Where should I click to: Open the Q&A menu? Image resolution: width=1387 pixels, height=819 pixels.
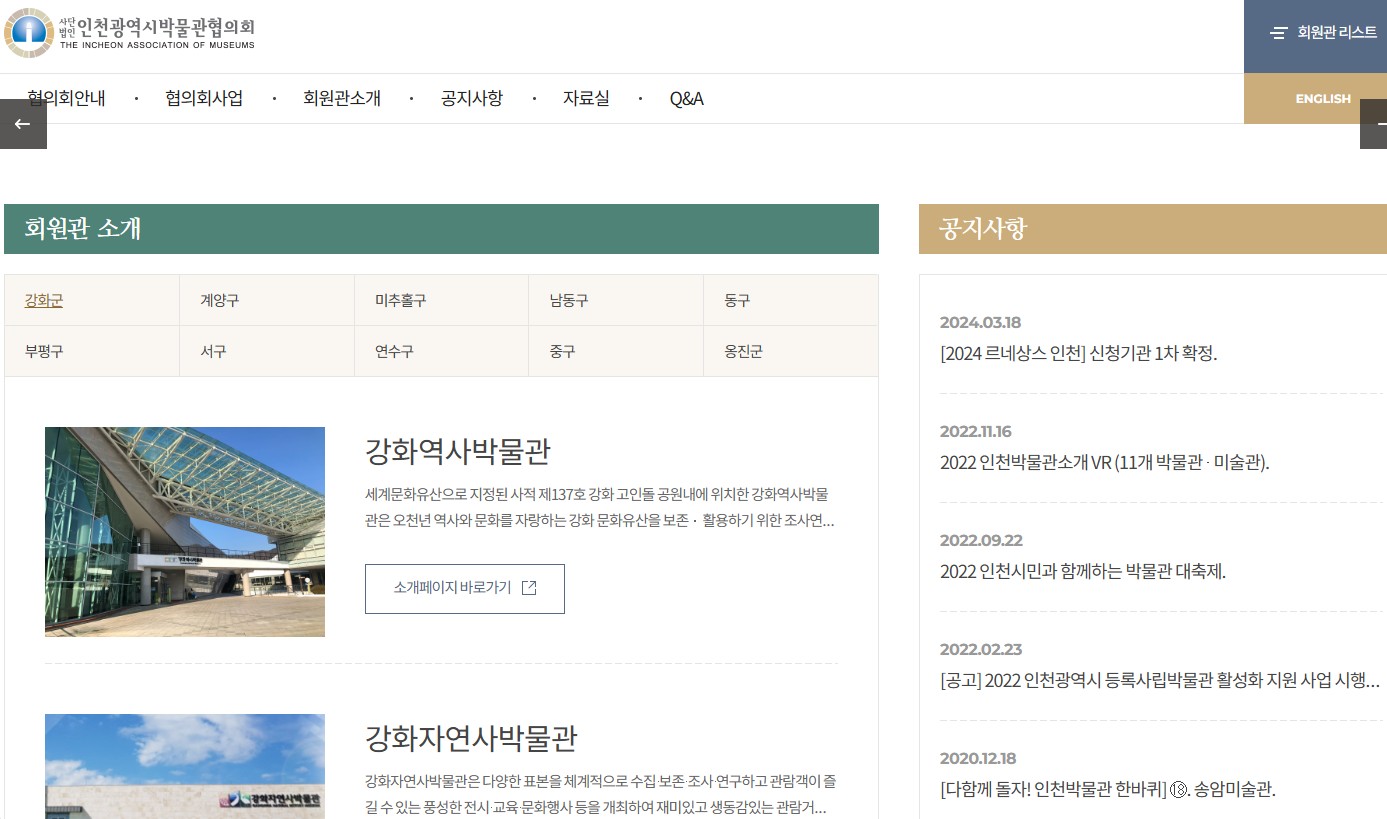pyautogui.click(x=687, y=99)
